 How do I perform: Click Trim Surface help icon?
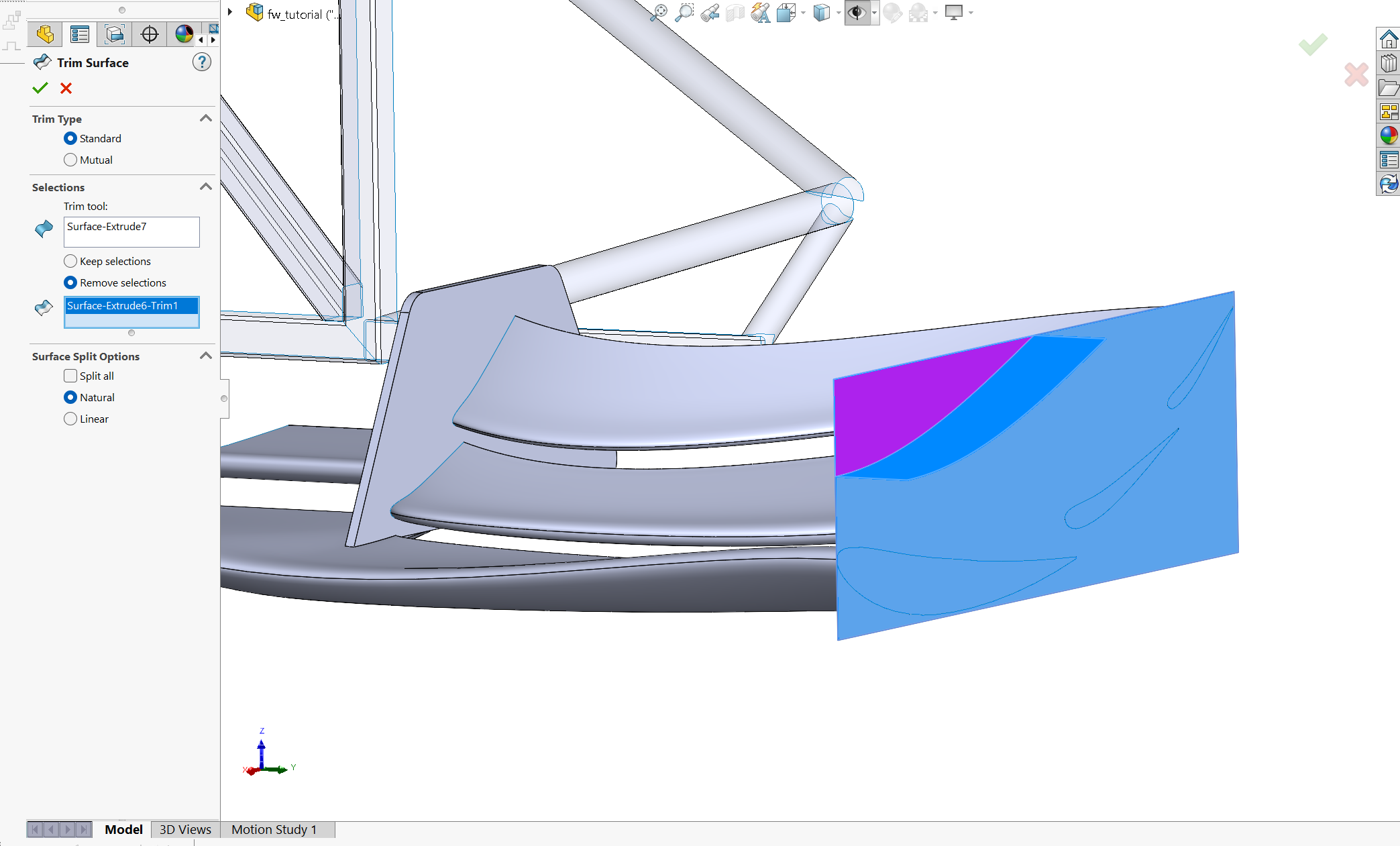pos(201,62)
